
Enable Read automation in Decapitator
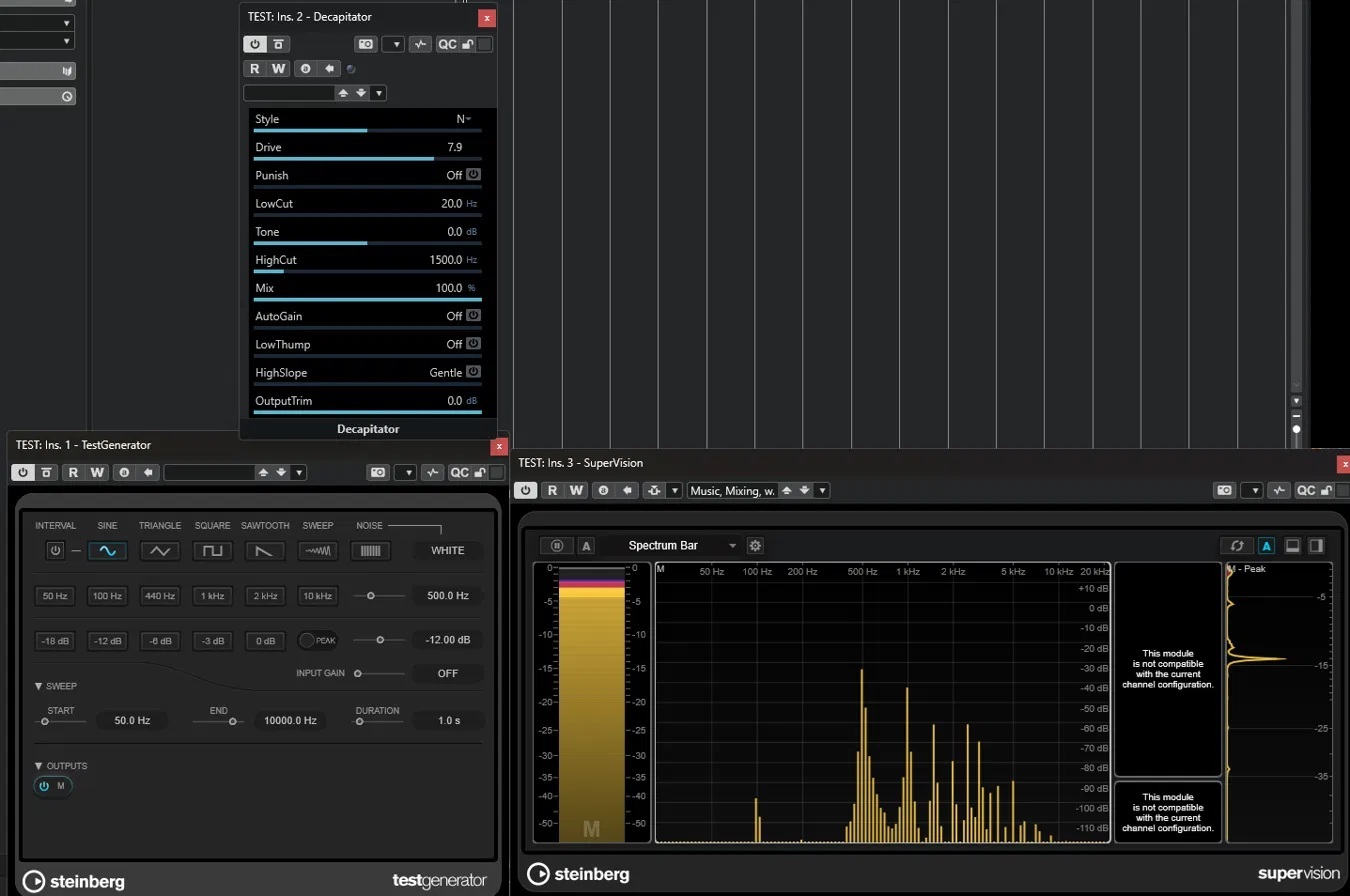pyautogui.click(x=254, y=69)
